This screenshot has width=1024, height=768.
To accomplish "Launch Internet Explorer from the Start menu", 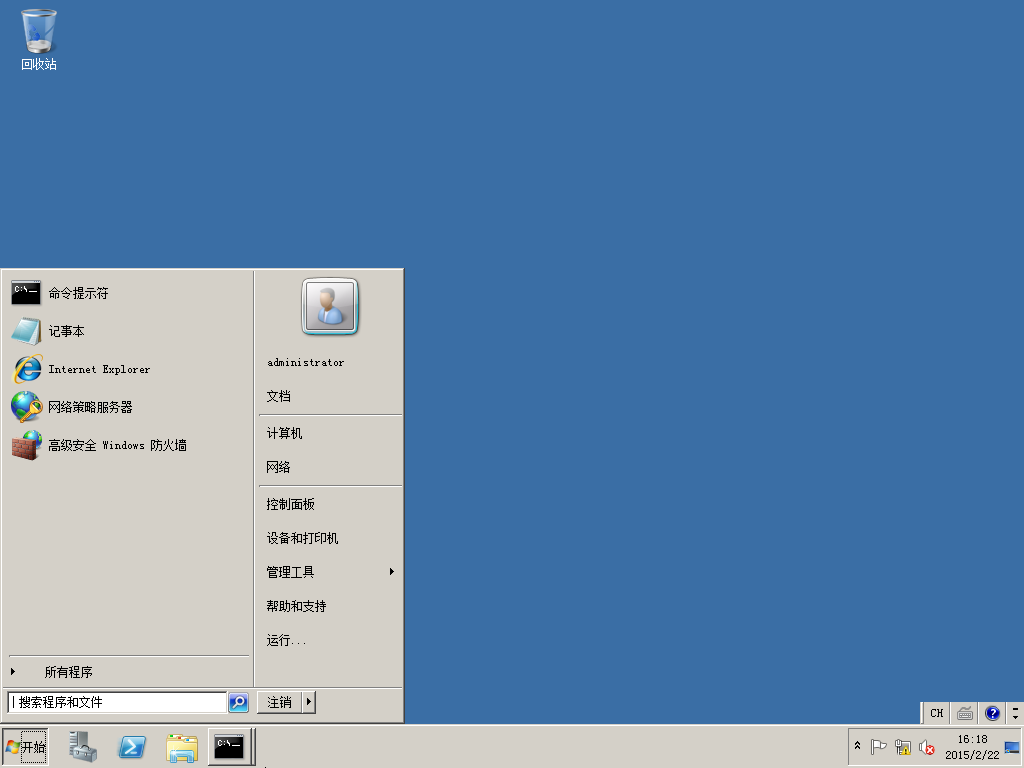I will tap(127, 369).
